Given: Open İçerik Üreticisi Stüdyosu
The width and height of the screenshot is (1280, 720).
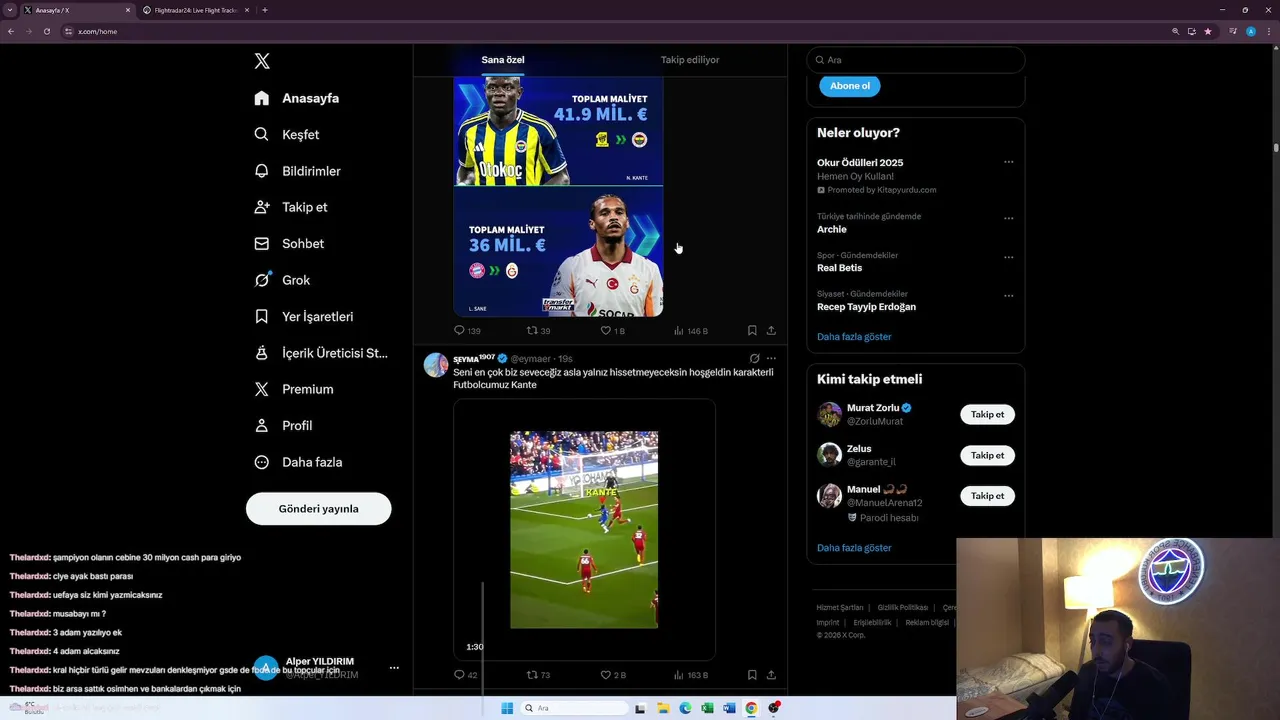Looking at the screenshot, I should coord(321,353).
